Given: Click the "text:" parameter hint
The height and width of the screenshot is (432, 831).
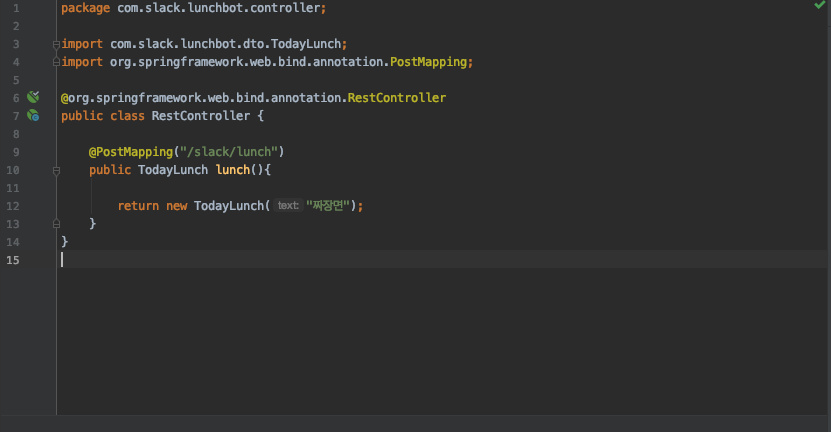Looking at the screenshot, I should tap(288, 205).
